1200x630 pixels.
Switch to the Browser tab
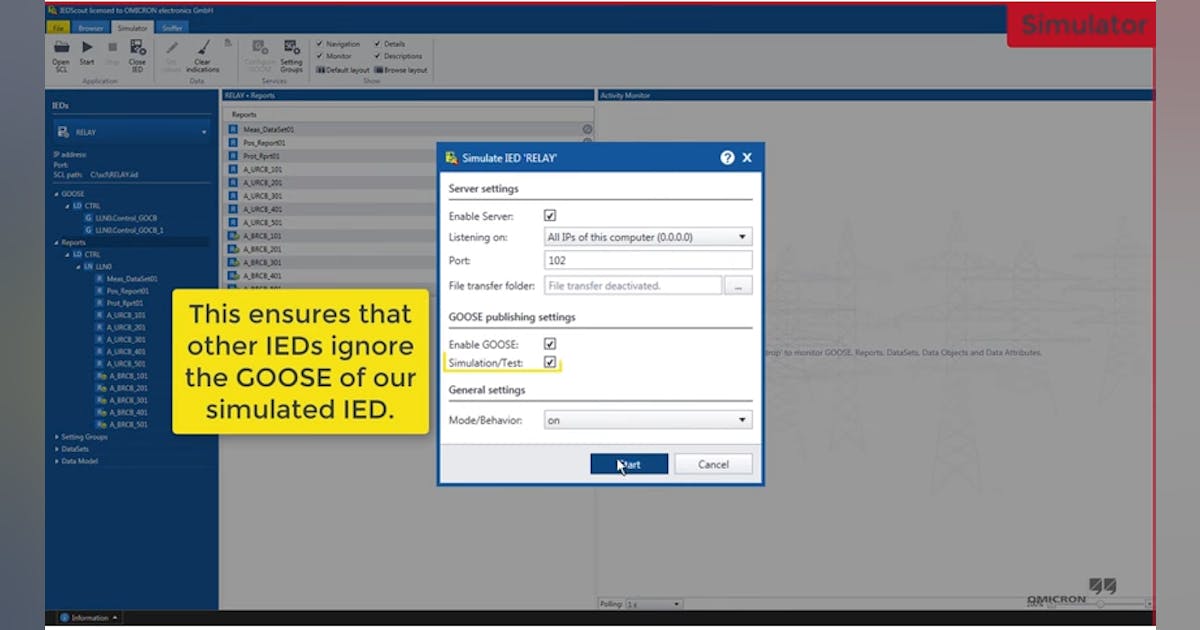click(91, 28)
